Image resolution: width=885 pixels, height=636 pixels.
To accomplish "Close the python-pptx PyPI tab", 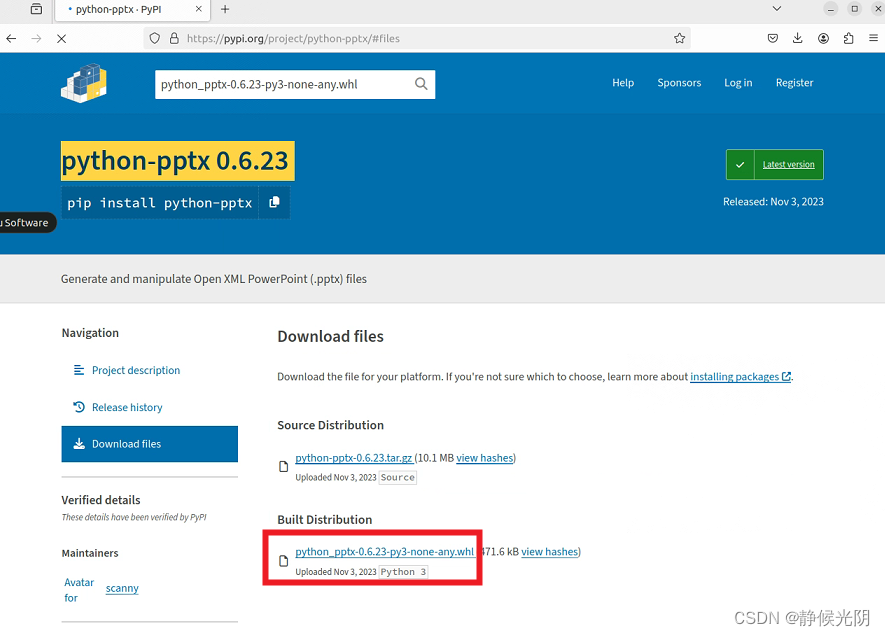I will pos(199,9).
